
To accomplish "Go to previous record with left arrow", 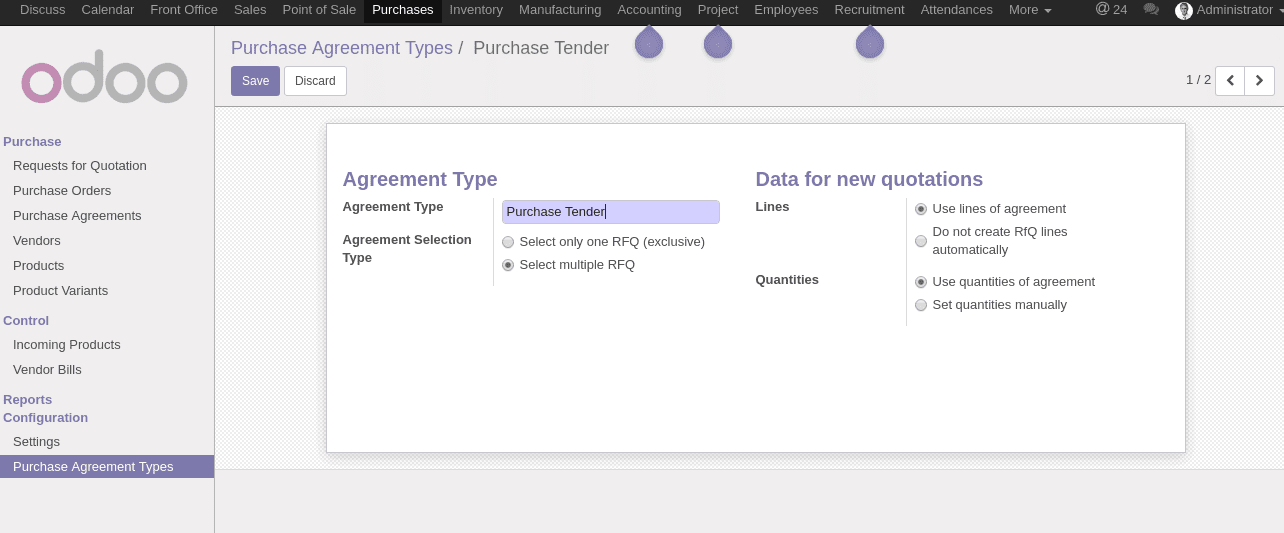I will (x=1230, y=80).
